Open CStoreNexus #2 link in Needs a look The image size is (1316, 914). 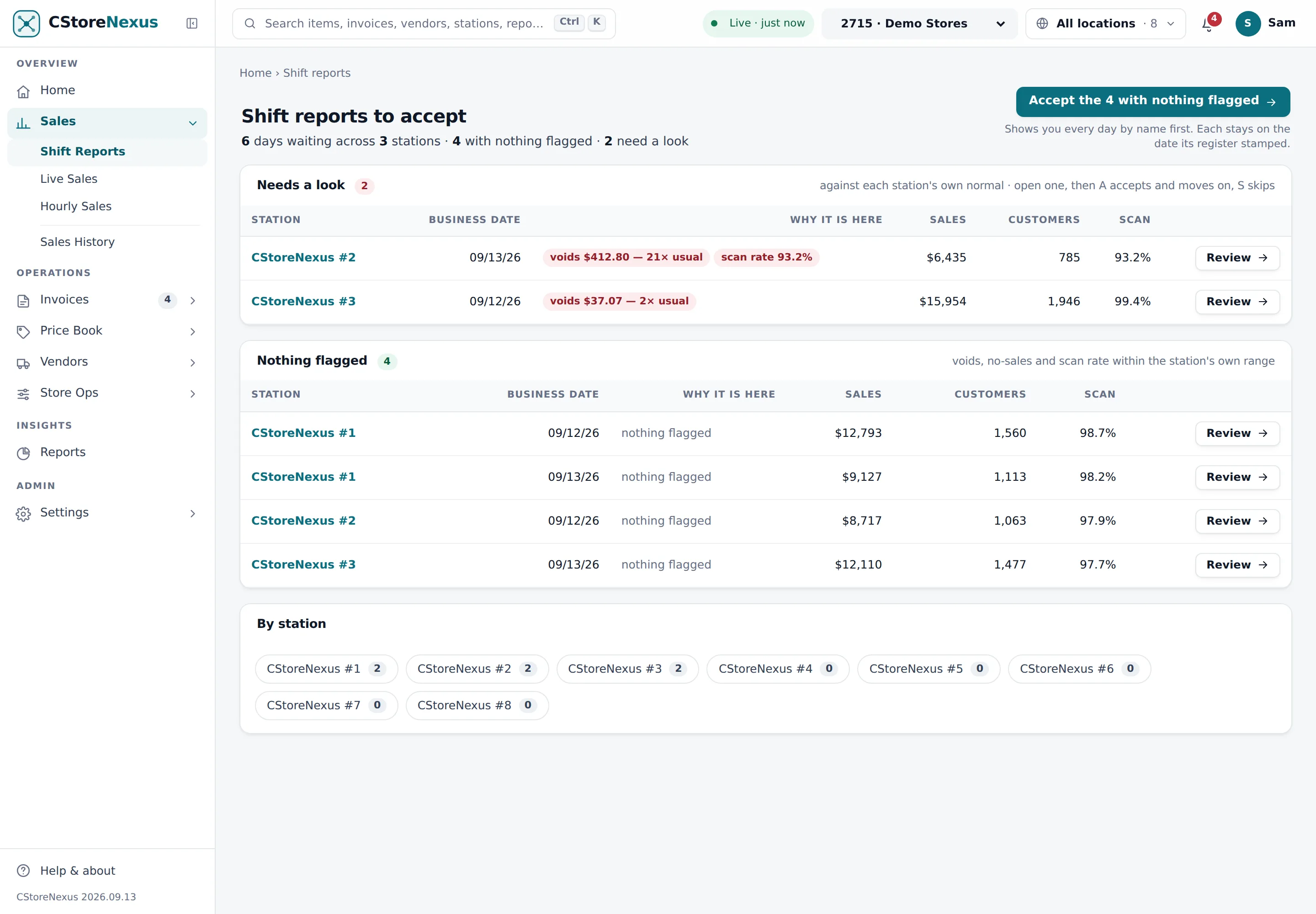click(303, 258)
